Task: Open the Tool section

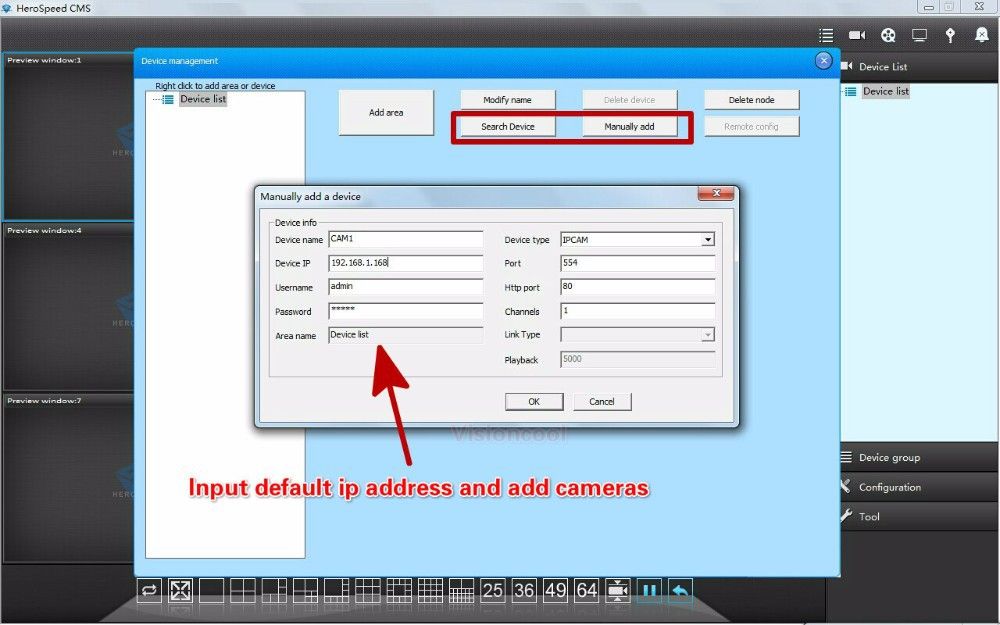Action: click(x=920, y=517)
